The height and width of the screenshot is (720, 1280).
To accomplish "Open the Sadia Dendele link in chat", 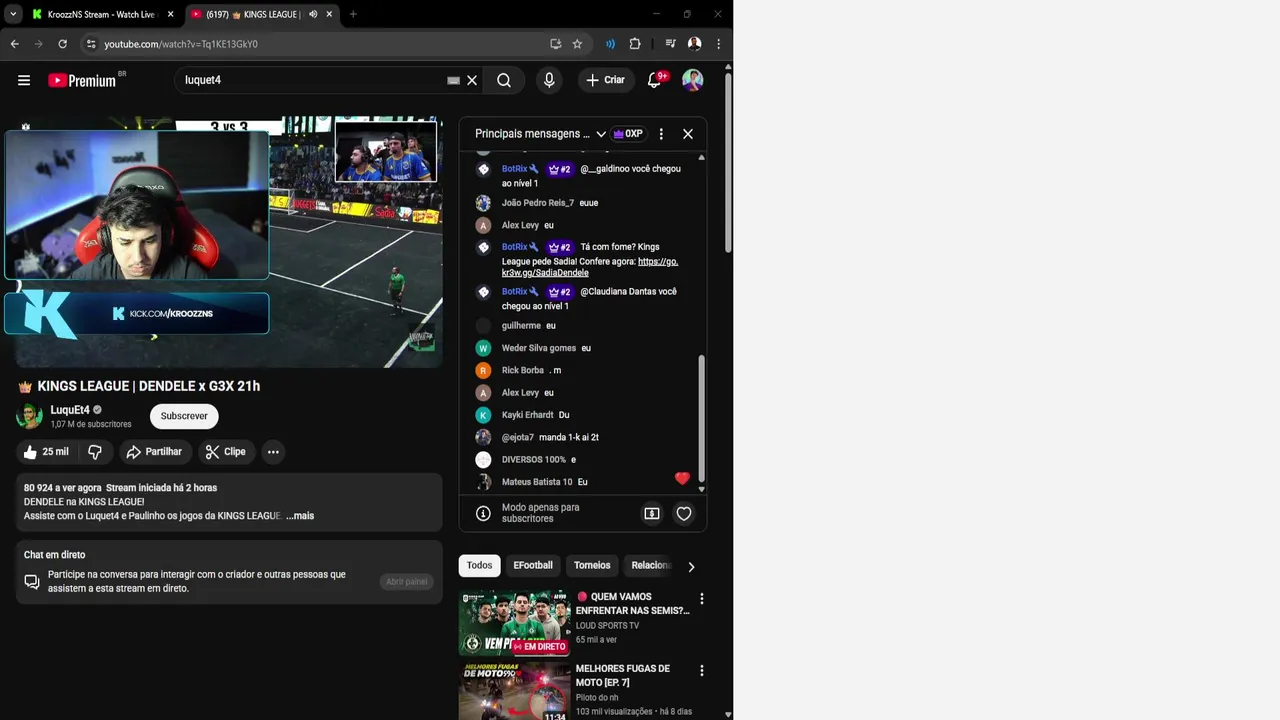I will point(590,267).
